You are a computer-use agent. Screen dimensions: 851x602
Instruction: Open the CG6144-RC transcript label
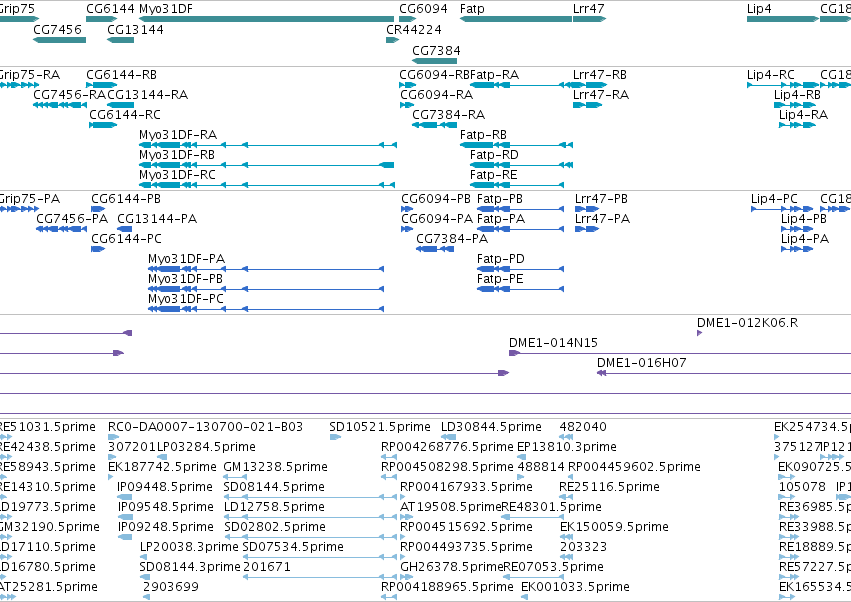click(125, 115)
